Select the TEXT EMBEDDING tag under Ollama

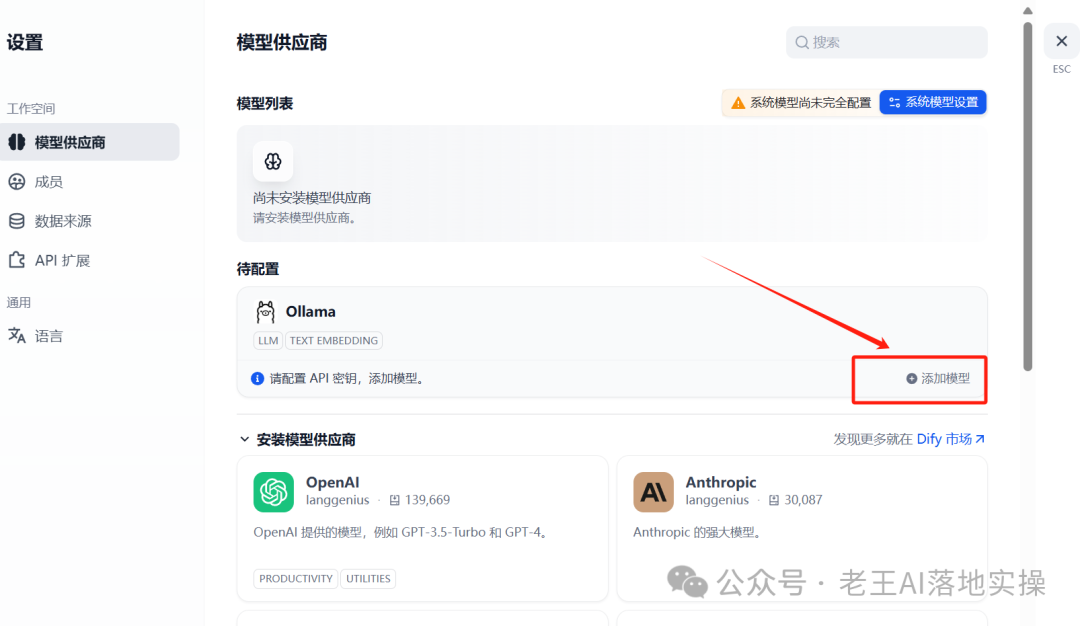tap(334, 340)
